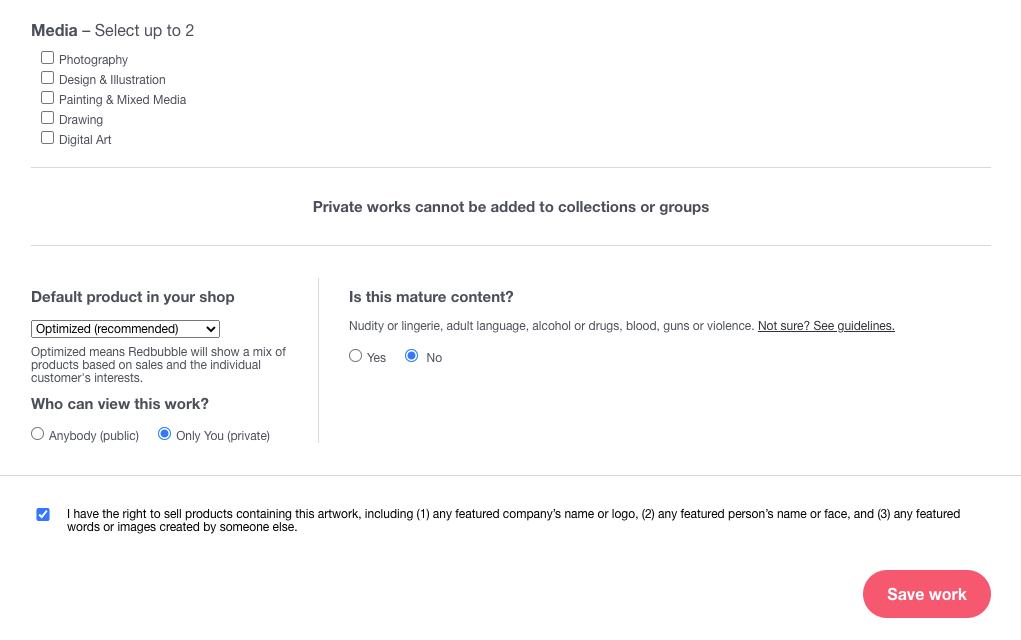
Task: Open the Optimized (recommended) product dropdown
Action: point(125,329)
